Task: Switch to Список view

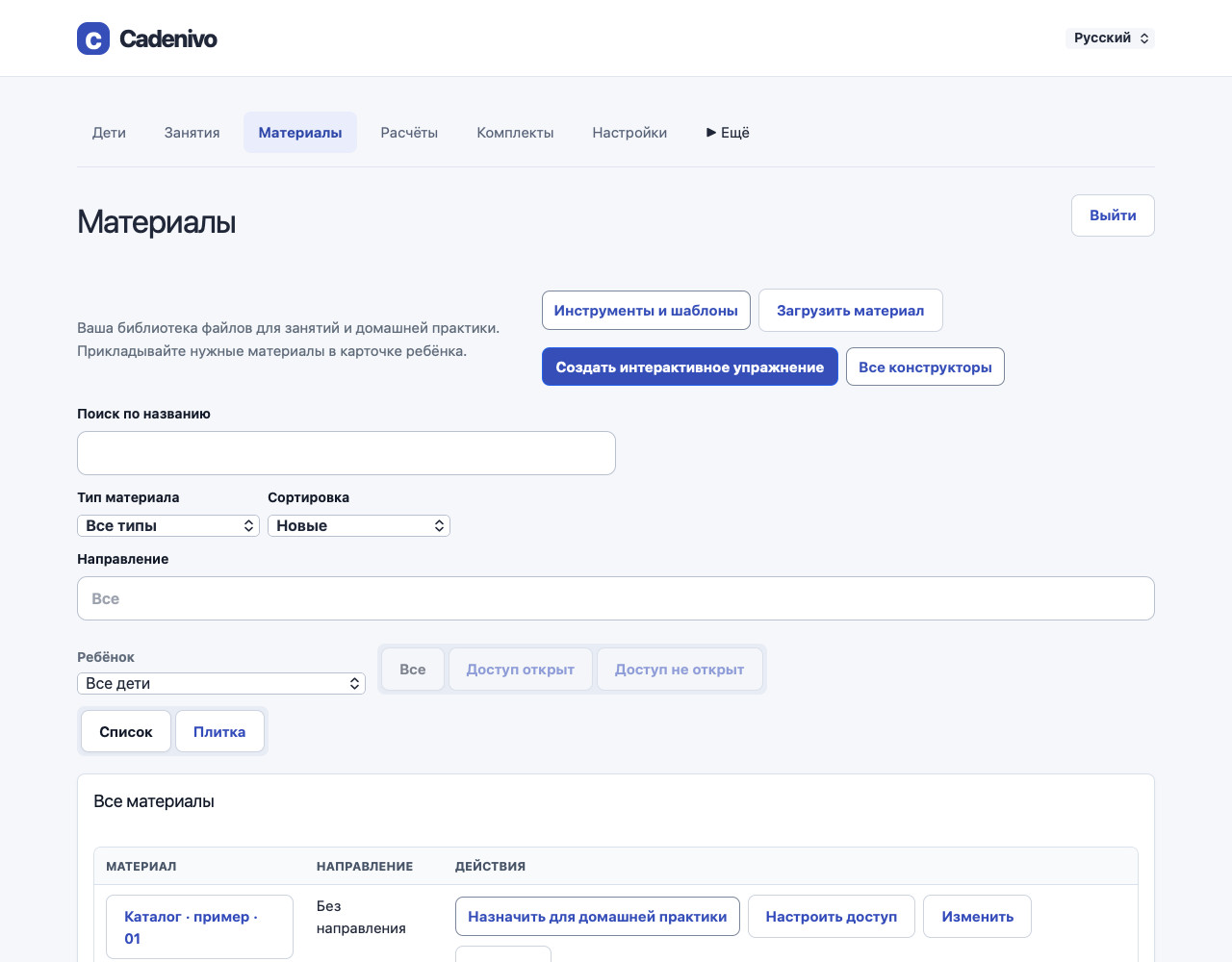Action: 126,732
